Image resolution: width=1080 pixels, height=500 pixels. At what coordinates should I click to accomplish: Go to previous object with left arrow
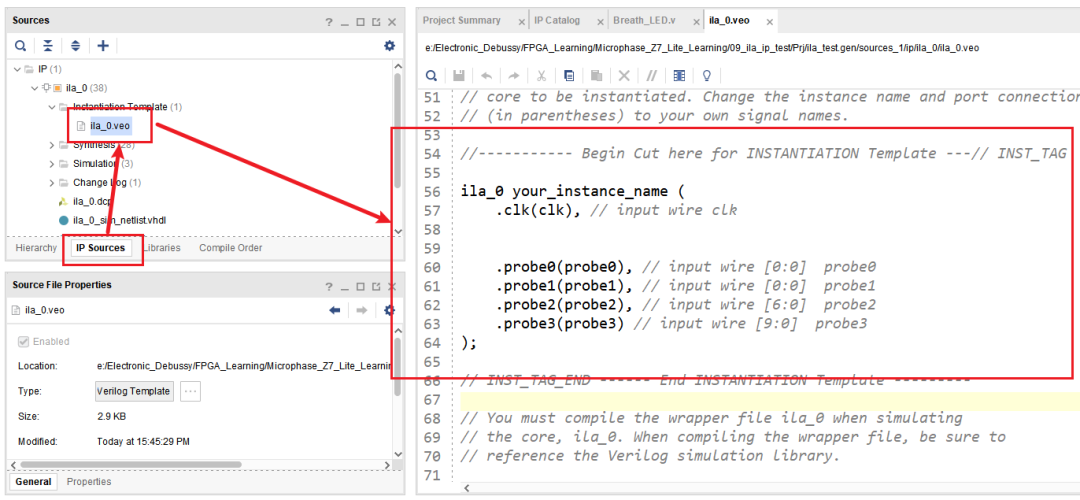pos(335,311)
